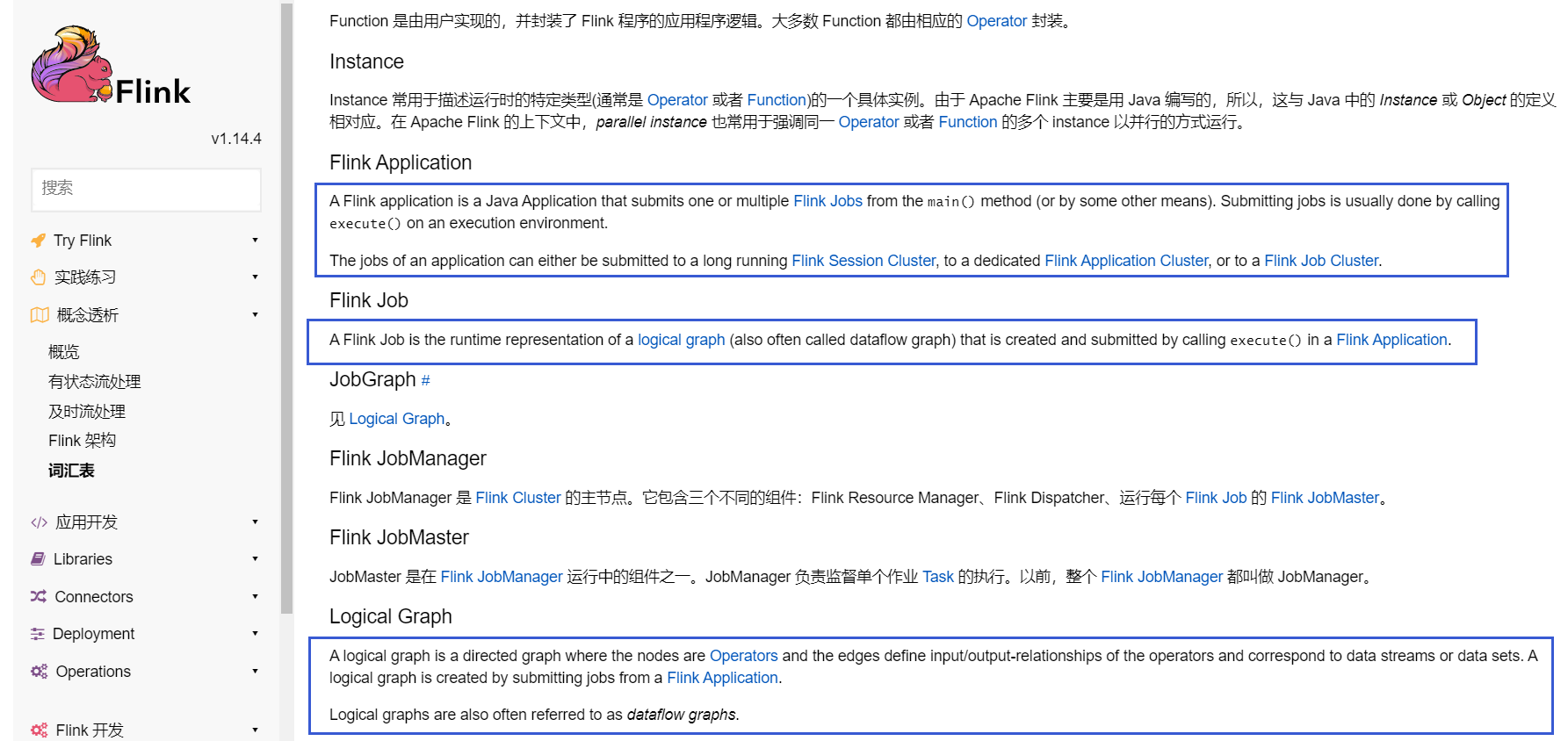
Task: Click the Connectors shuffle icon
Action: tap(39, 597)
